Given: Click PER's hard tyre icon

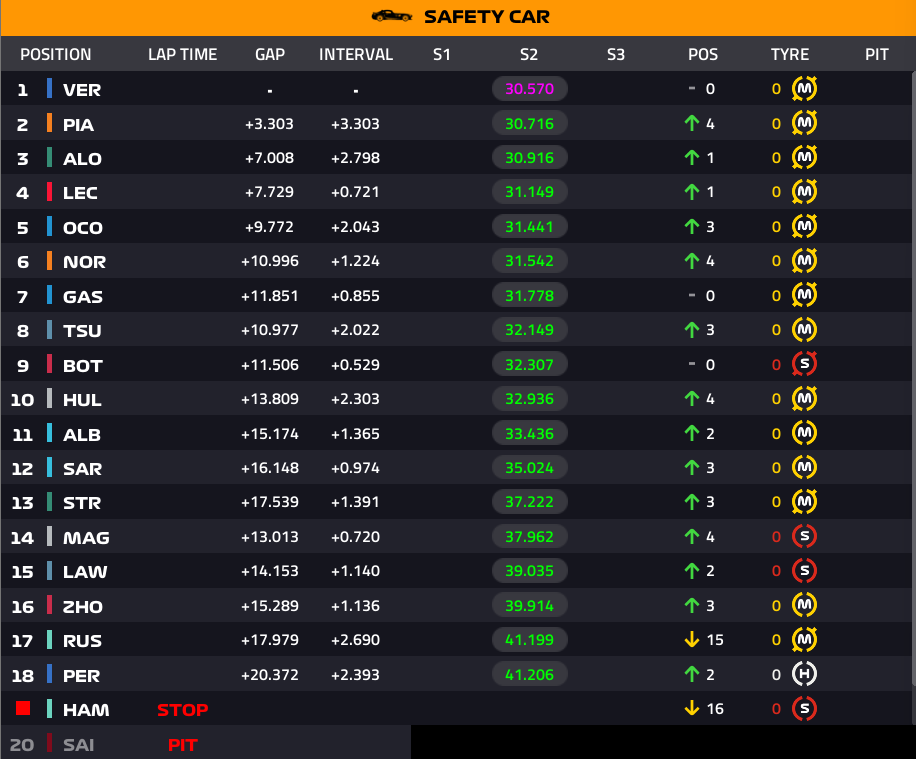Looking at the screenshot, I should tap(804, 674).
